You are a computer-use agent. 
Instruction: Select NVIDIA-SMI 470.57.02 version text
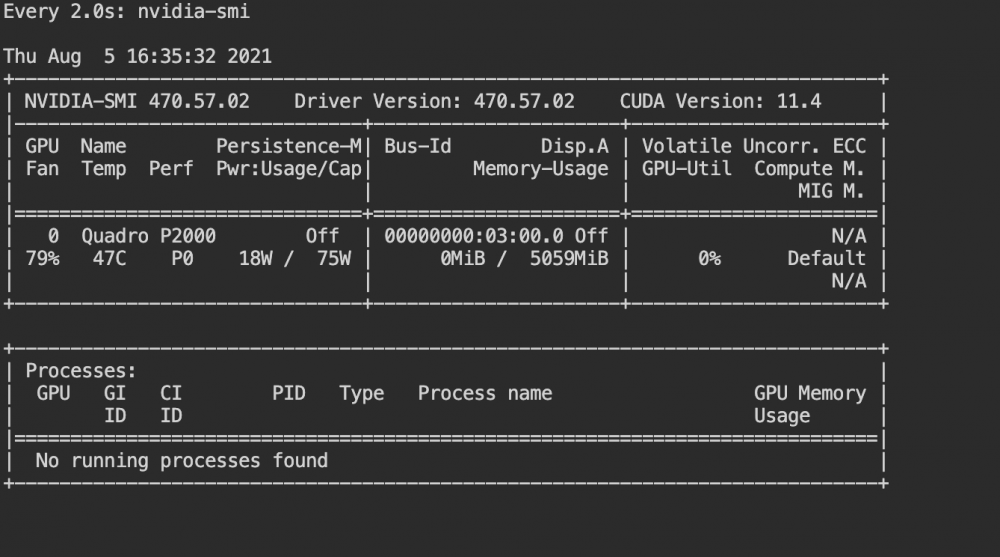tap(137, 101)
